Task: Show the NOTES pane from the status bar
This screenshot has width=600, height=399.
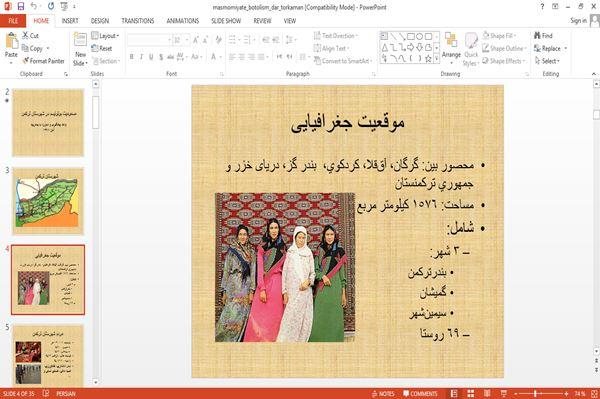Action: point(383,394)
